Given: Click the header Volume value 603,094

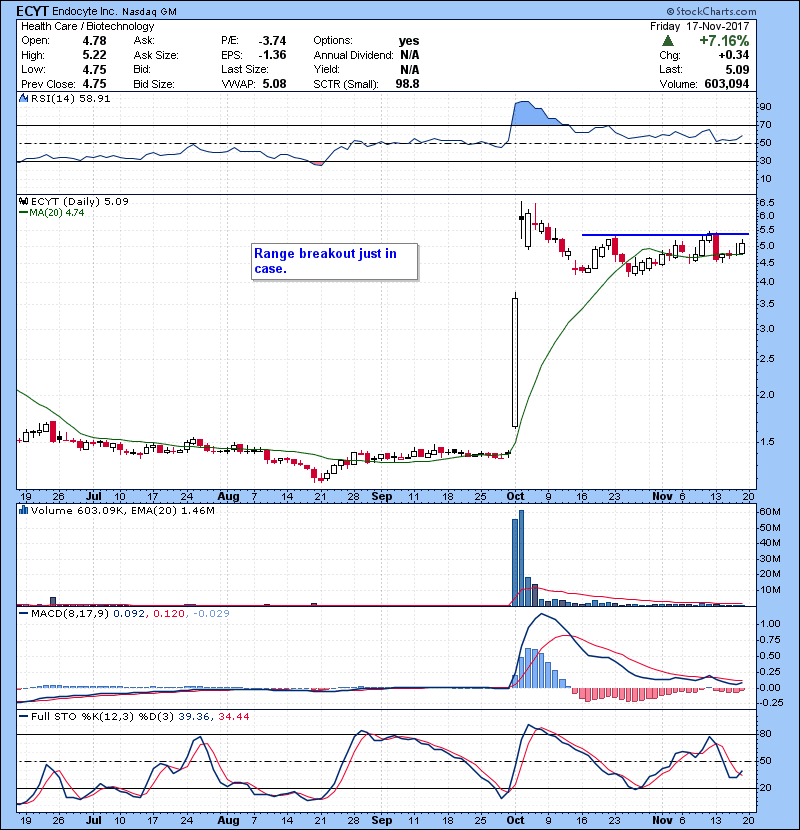Looking at the screenshot, I should click(727, 84).
